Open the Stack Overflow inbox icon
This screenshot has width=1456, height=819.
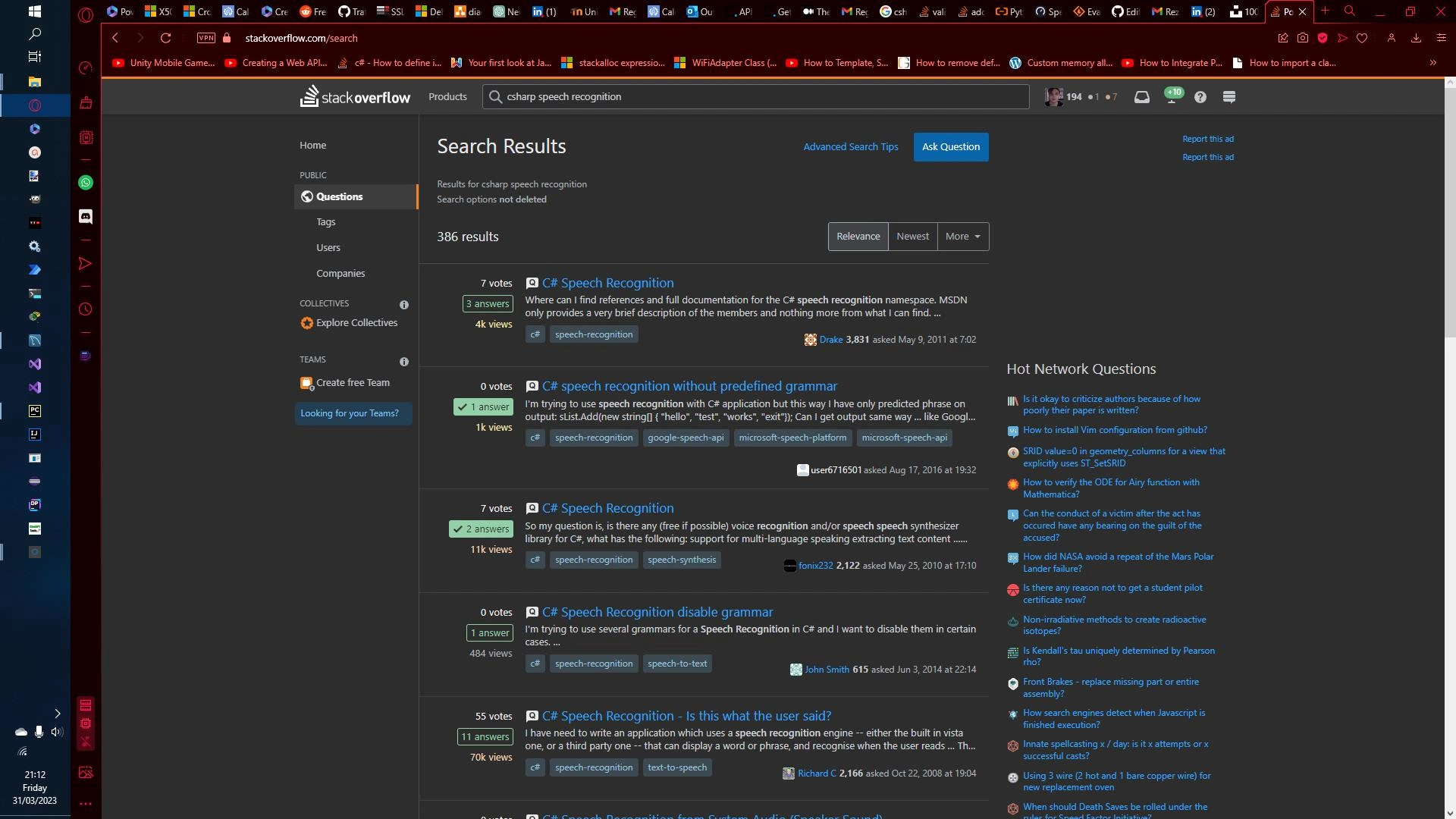tap(1141, 97)
